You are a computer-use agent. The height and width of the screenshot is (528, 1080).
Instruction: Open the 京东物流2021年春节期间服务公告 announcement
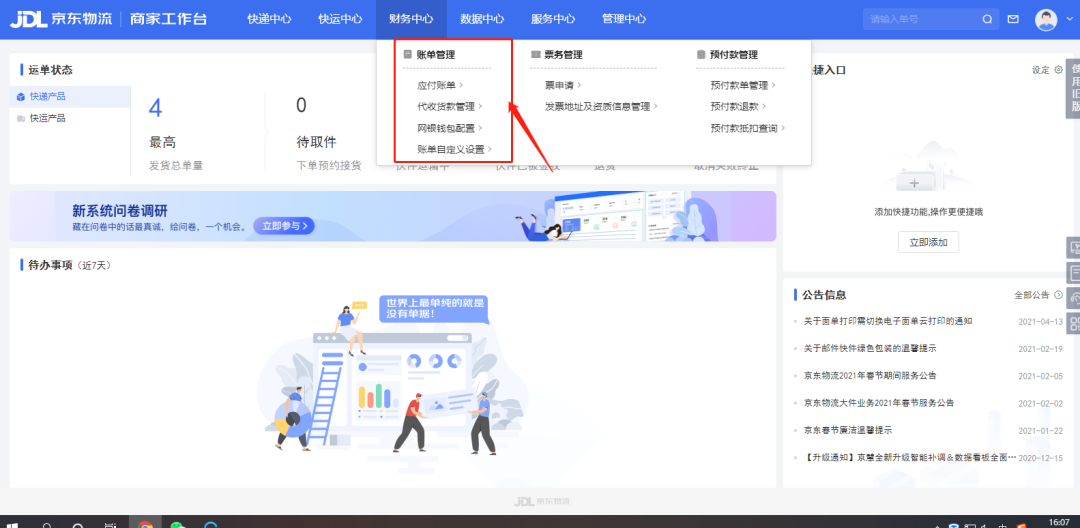[870, 376]
